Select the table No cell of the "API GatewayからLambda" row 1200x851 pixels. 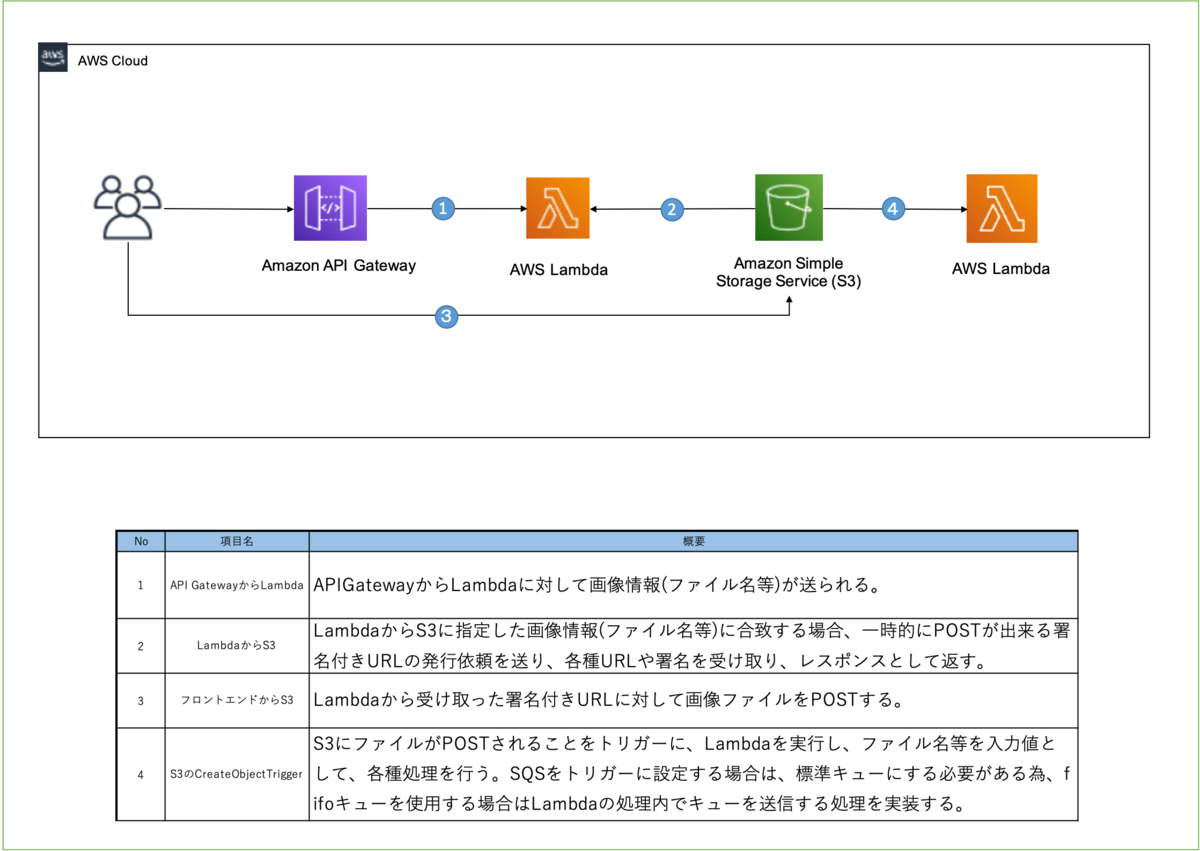tap(141, 585)
